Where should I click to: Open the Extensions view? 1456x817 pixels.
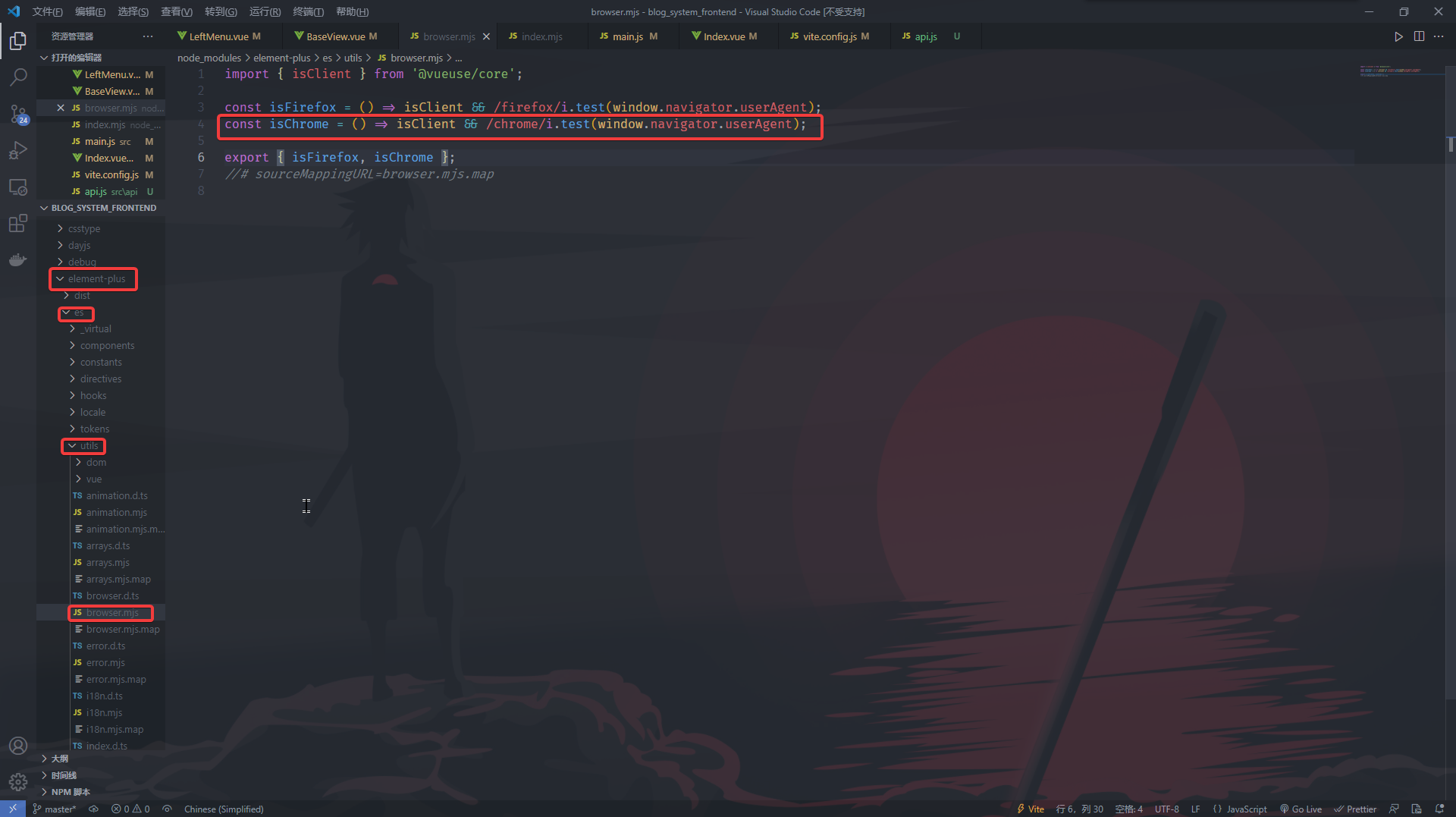point(18,223)
